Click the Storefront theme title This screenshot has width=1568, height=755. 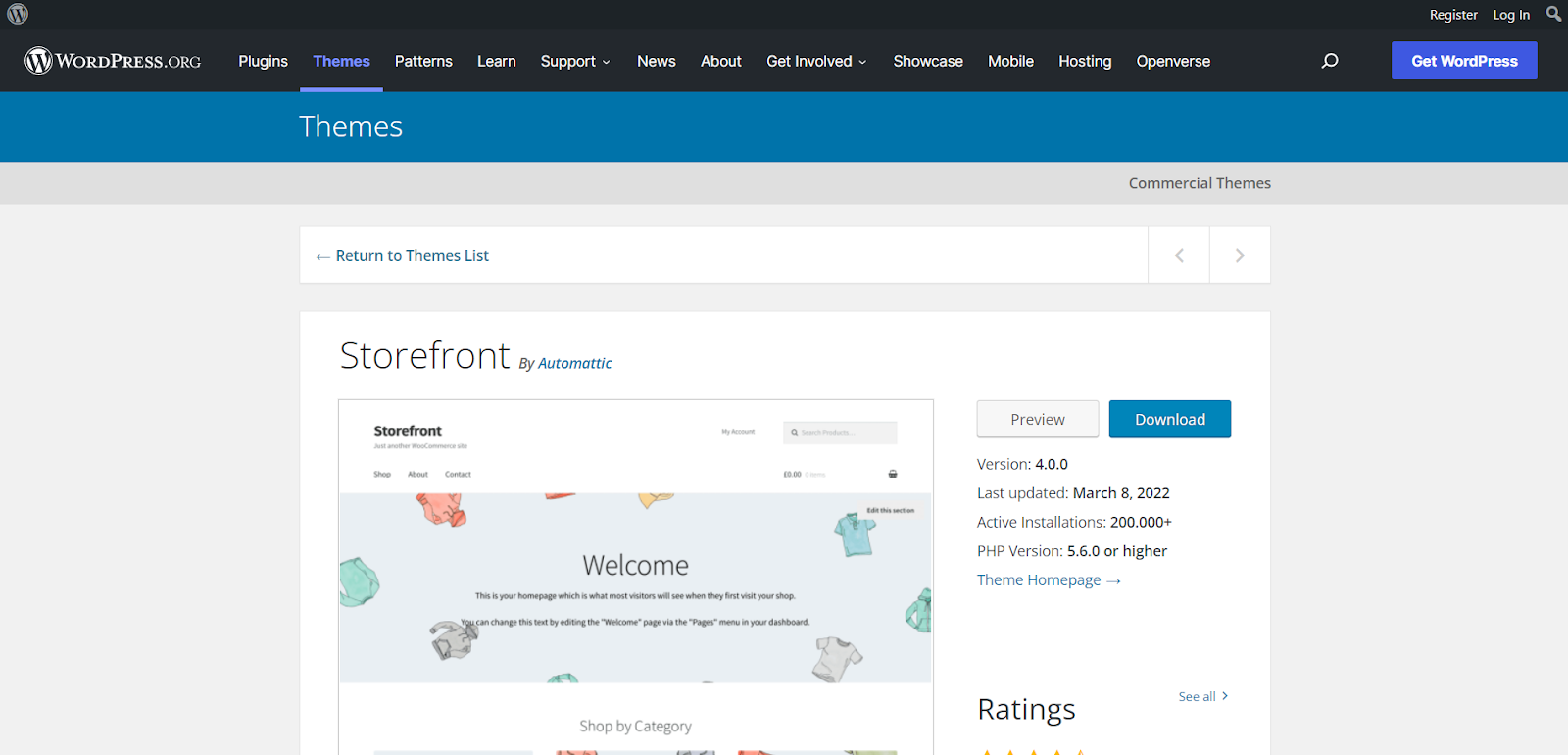click(424, 355)
